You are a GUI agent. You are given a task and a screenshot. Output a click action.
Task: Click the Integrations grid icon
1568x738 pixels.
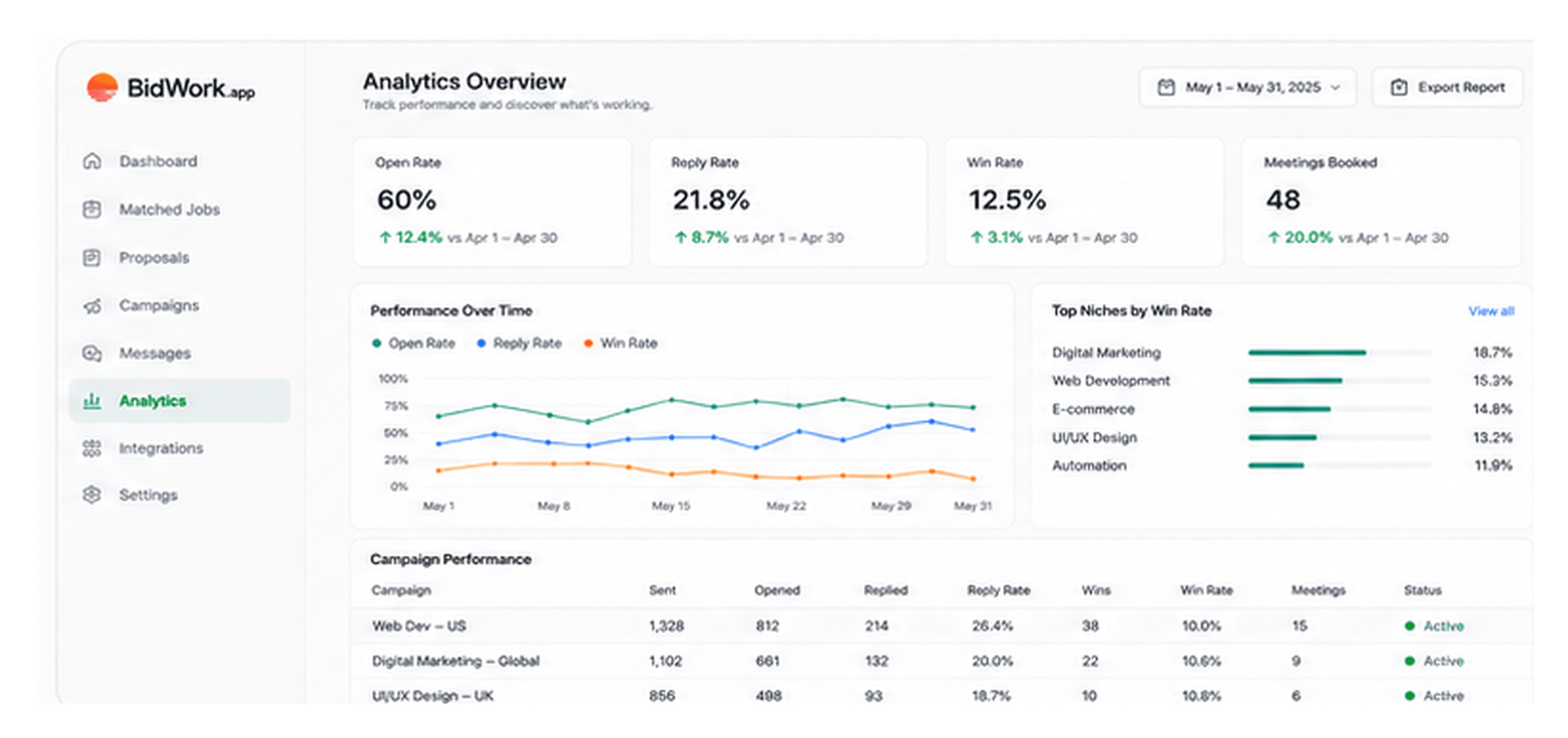[x=92, y=447]
